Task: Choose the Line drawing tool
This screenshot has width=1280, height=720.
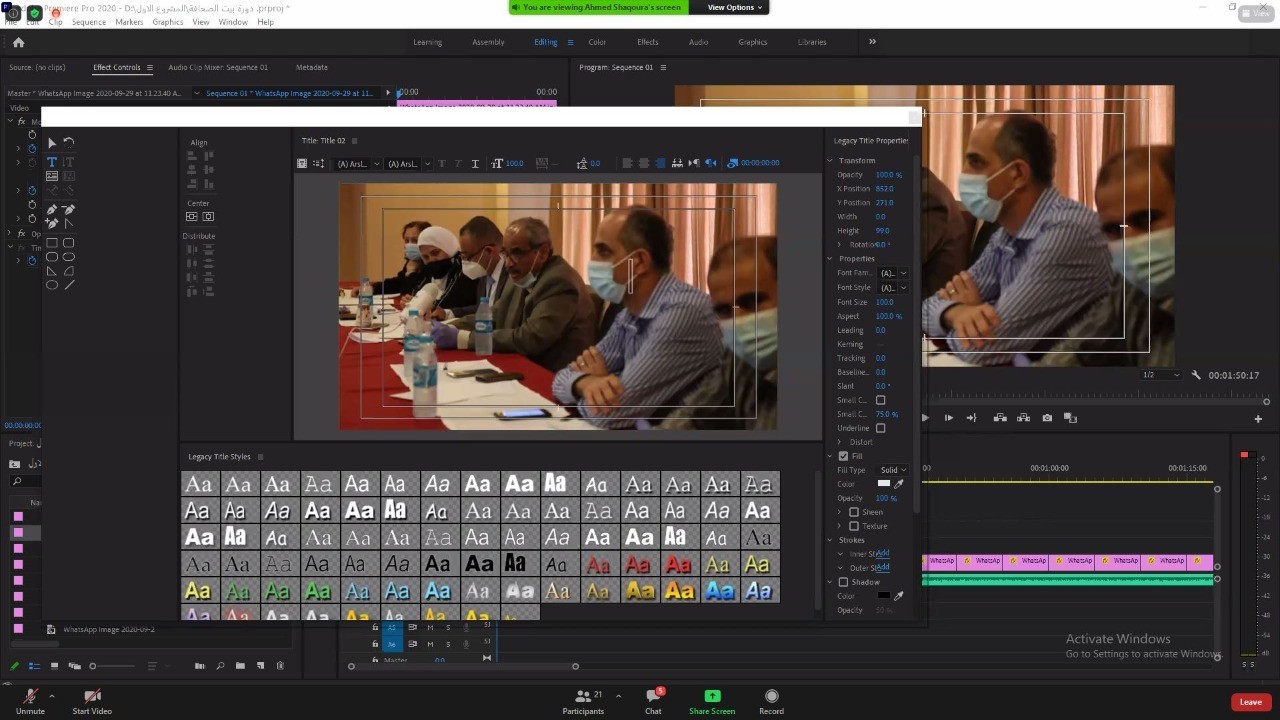Action: tap(69, 285)
